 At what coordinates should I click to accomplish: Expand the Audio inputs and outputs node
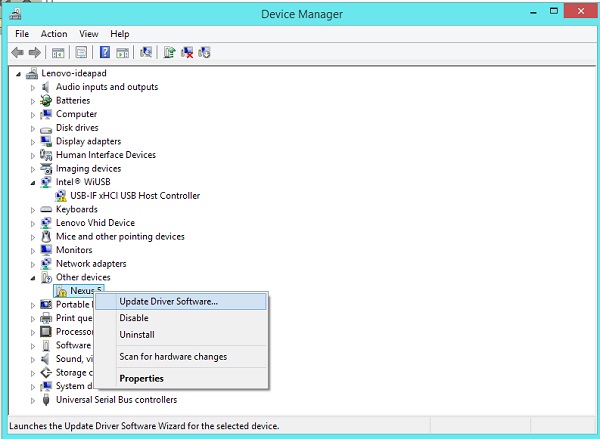(x=33, y=87)
